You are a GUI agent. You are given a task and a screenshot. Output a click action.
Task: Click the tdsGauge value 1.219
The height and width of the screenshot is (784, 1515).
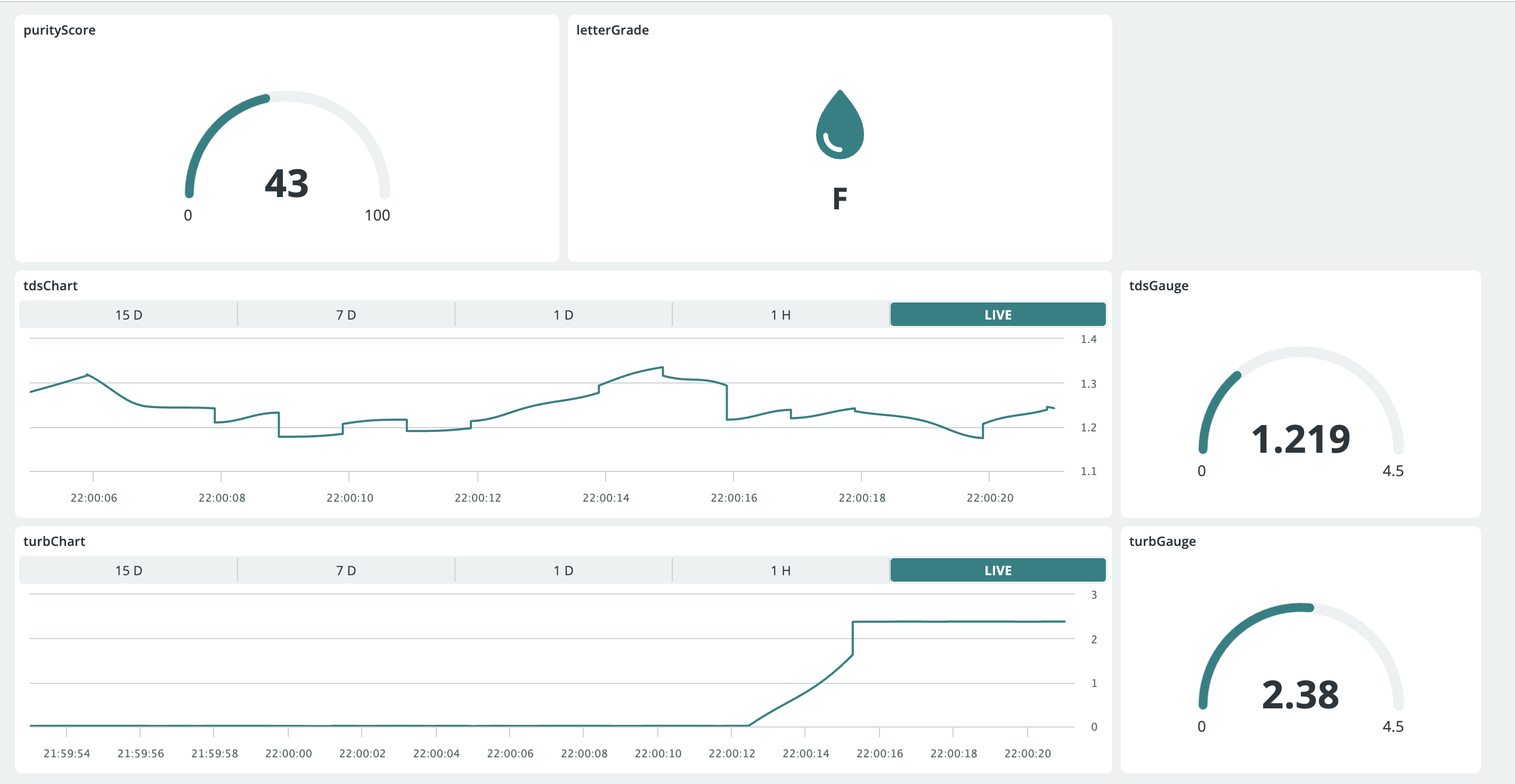1300,439
